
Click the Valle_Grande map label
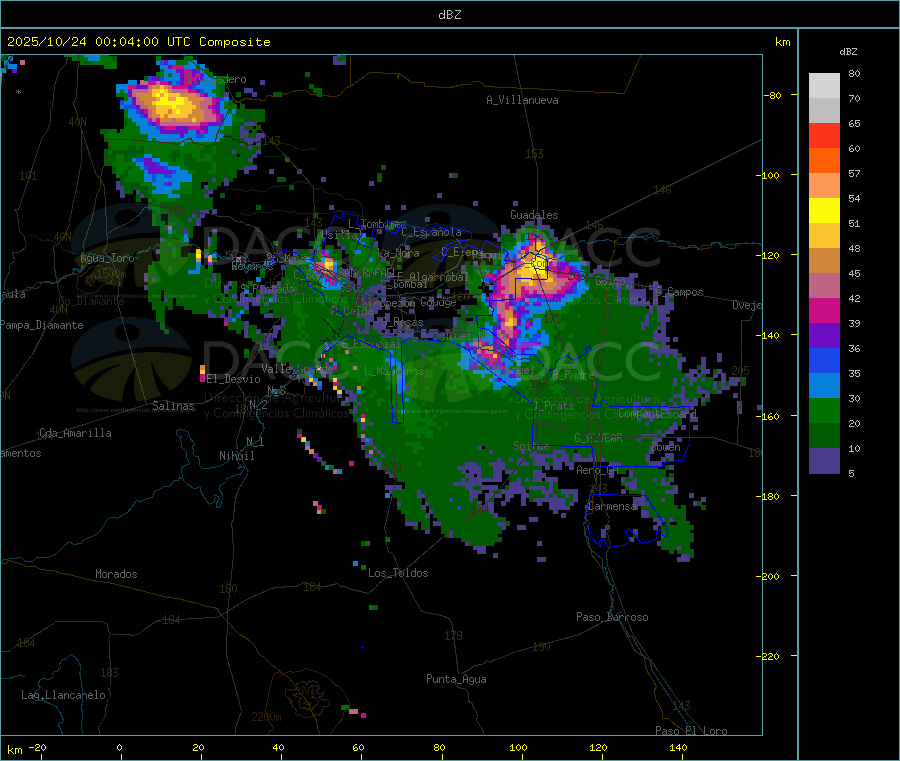297,369
